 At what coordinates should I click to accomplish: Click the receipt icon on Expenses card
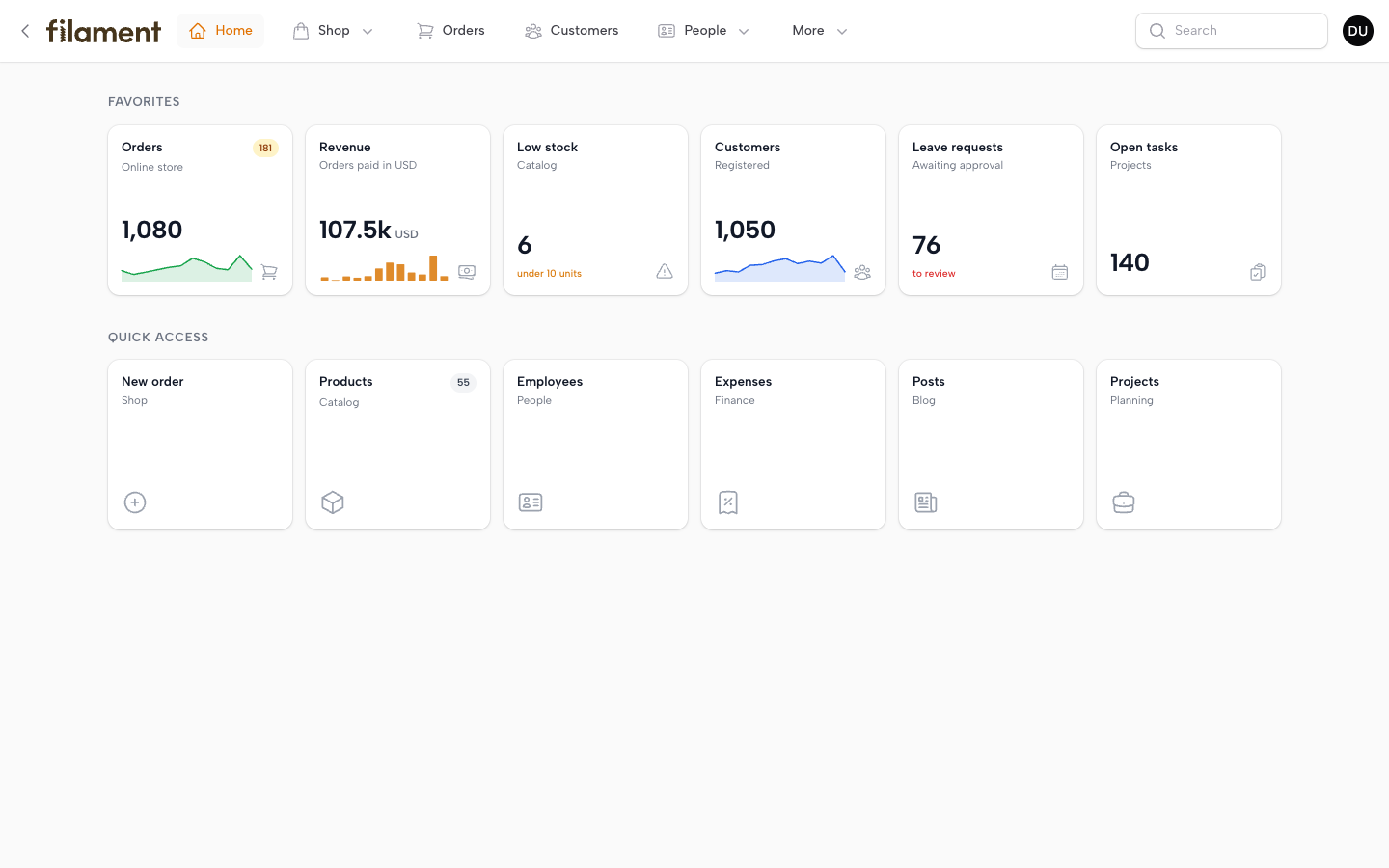[x=728, y=502]
